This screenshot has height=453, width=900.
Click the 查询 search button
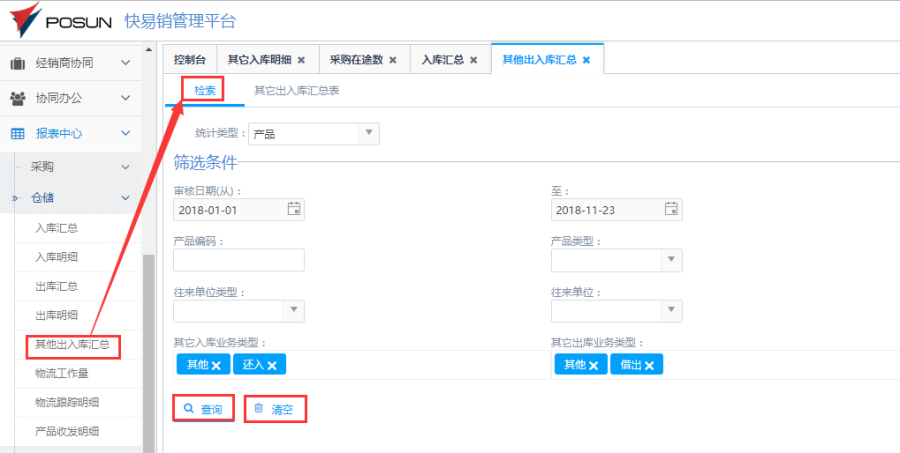[204, 409]
